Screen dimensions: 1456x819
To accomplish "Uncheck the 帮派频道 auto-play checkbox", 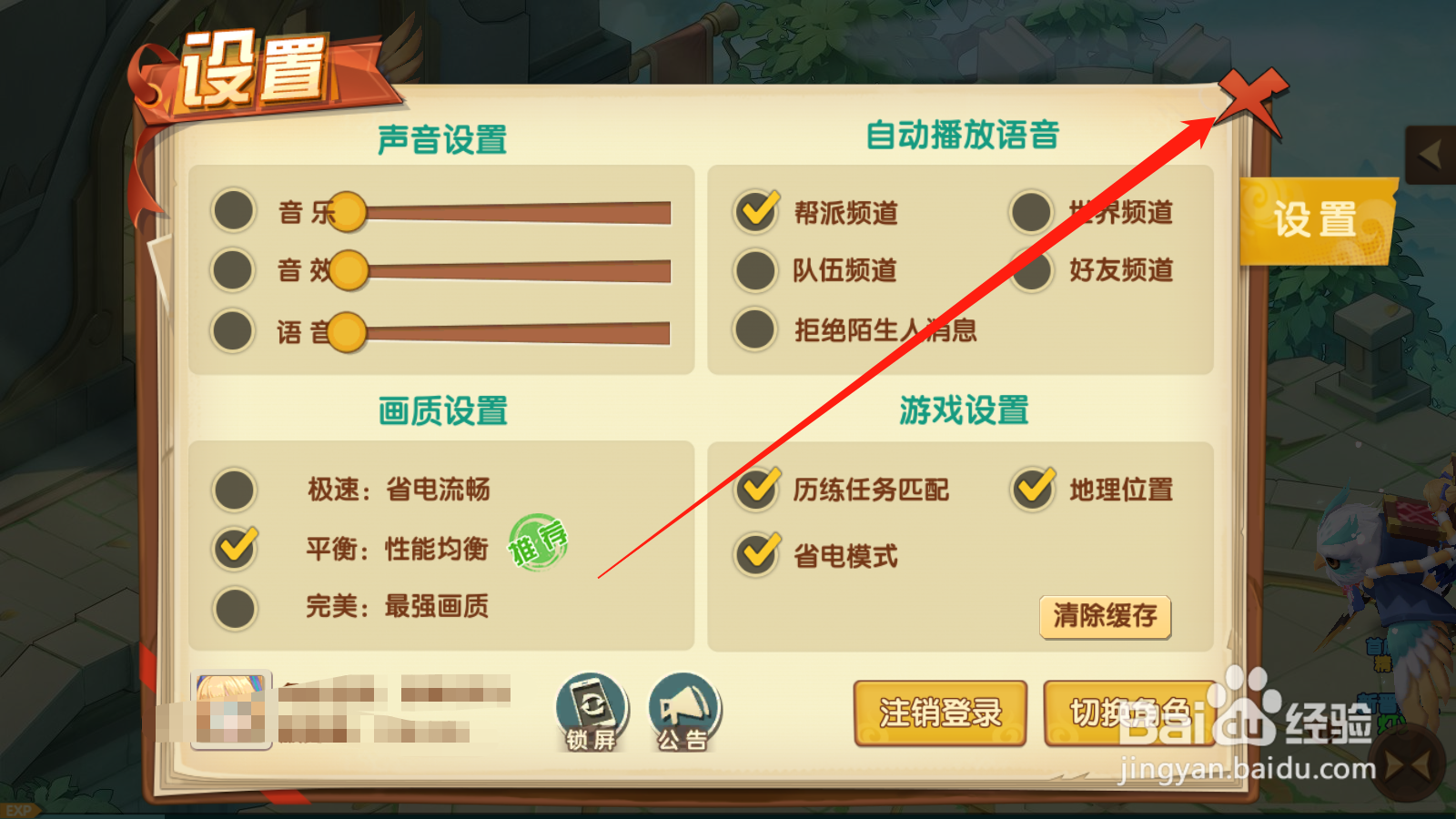I will (x=756, y=211).
